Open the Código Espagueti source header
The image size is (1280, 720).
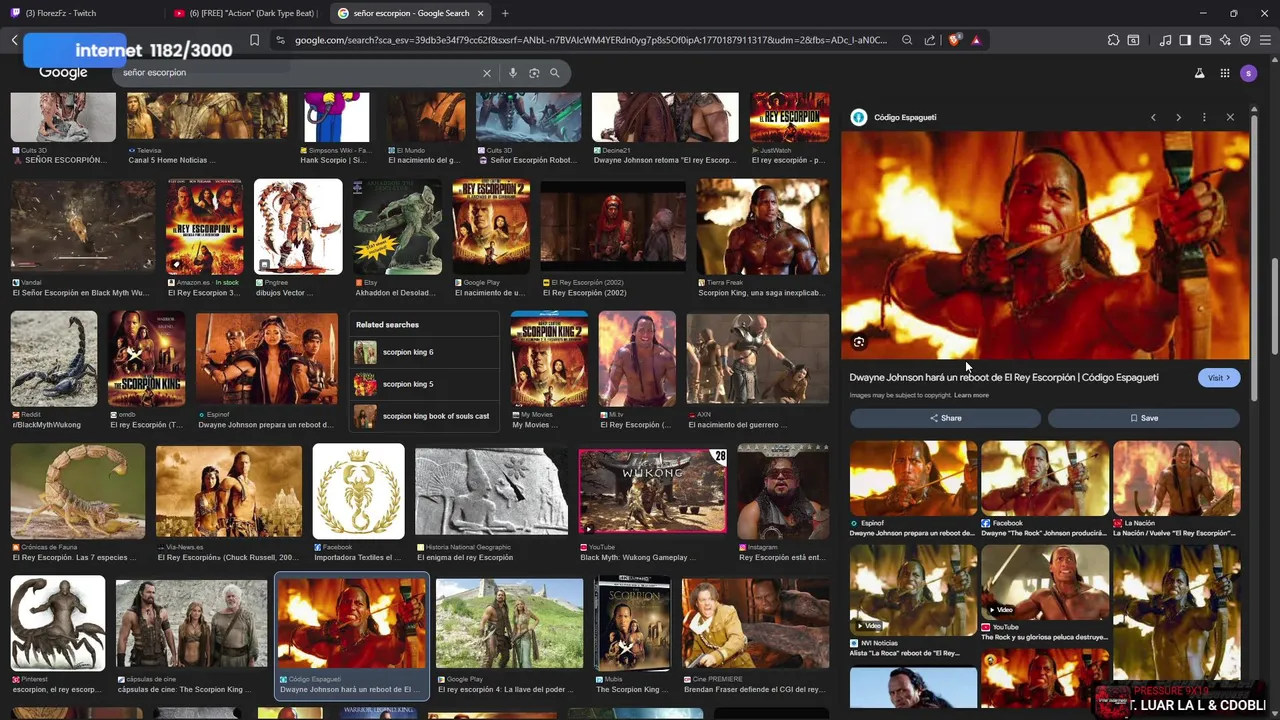coord(894,117)
